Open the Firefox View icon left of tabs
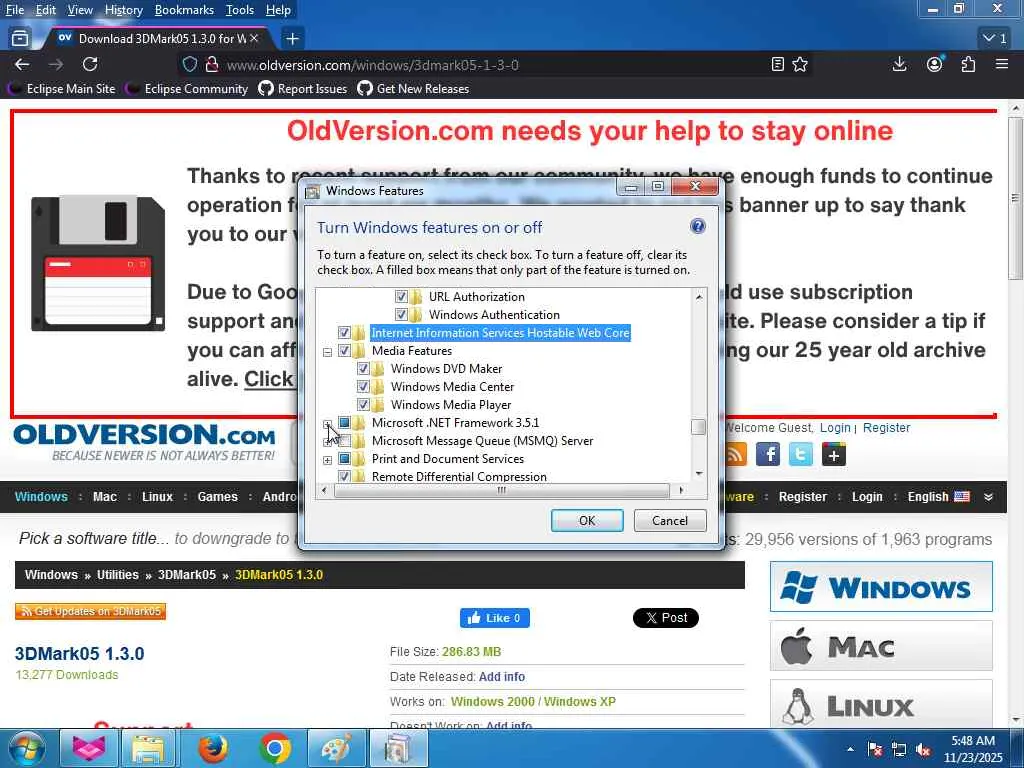 (x=20, y=39)
